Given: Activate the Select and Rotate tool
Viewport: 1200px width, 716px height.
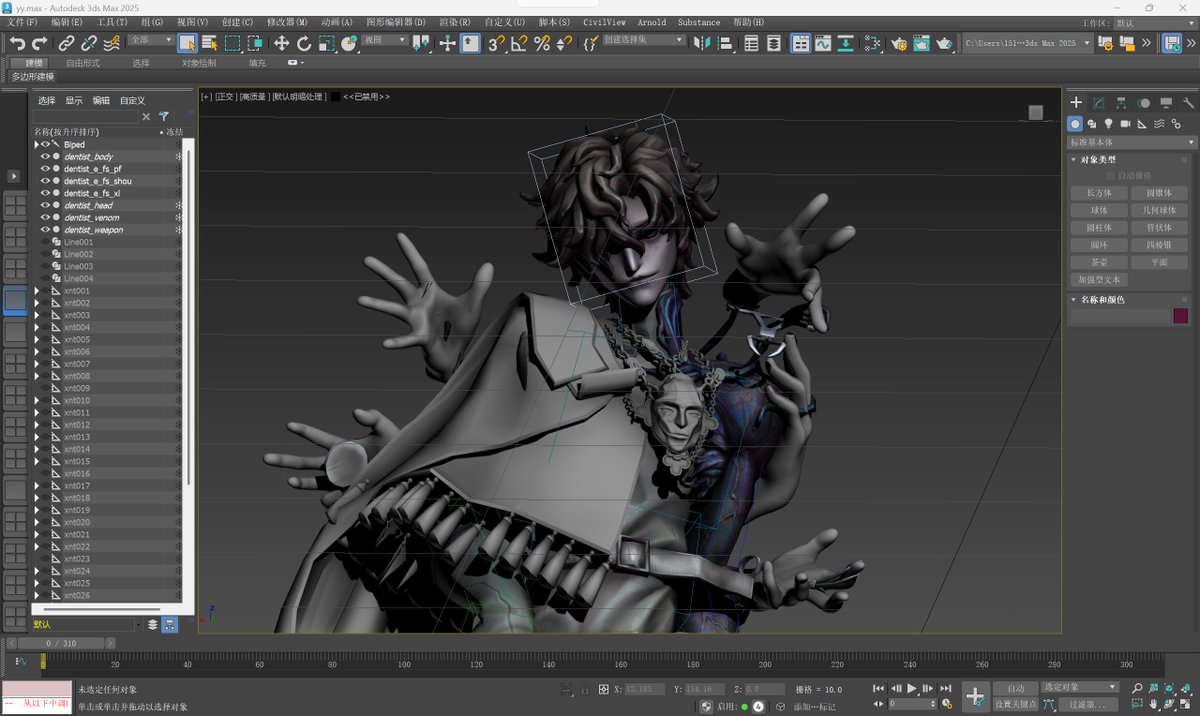Looking at the screenshot, I should (304, 43).
